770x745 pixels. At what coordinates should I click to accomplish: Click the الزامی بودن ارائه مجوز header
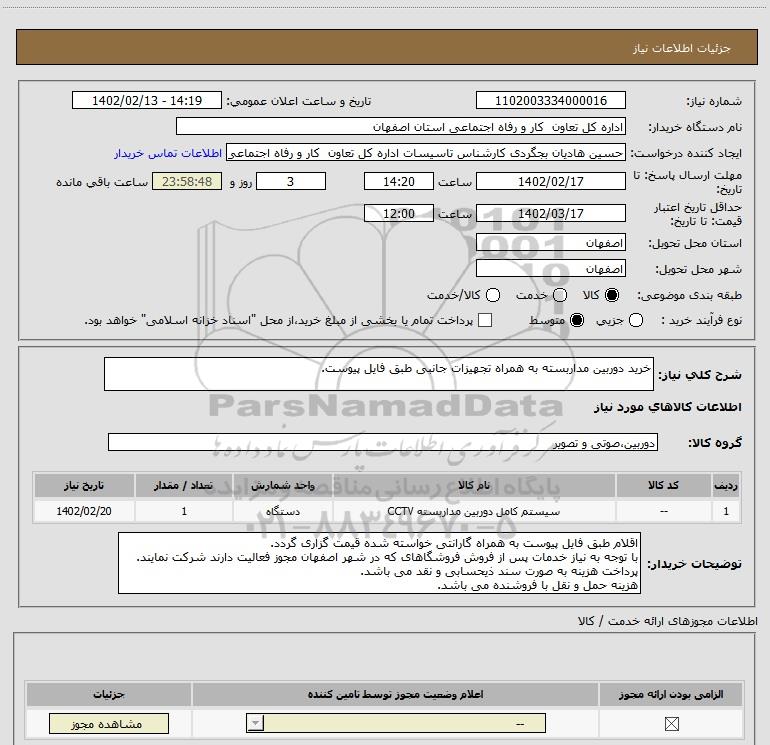[671, 694]
